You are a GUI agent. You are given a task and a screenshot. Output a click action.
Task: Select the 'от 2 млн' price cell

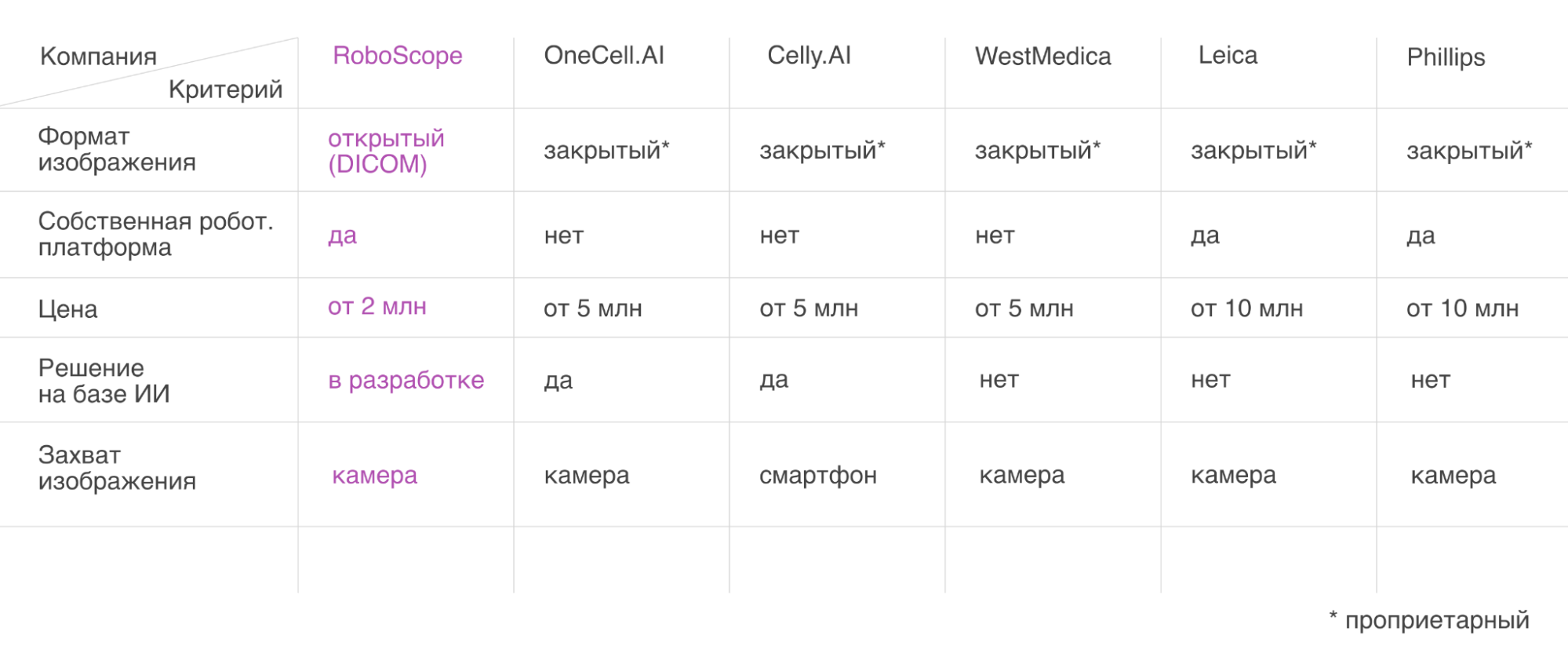click(377, 306)
